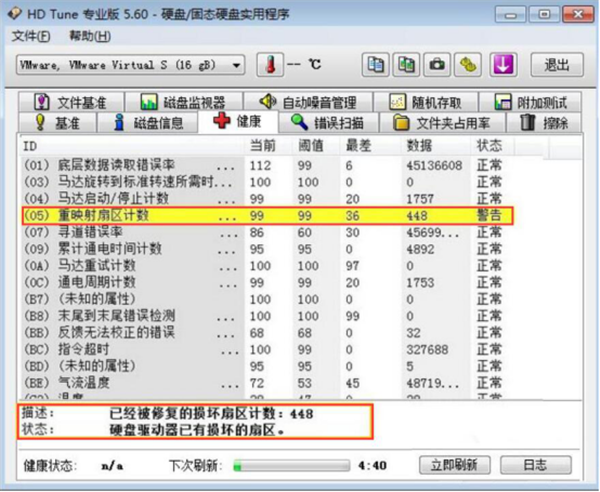Switch to the 磁盘监视器 tab
This screenshot has height=492, width=600.
click(x=184, y=102)
